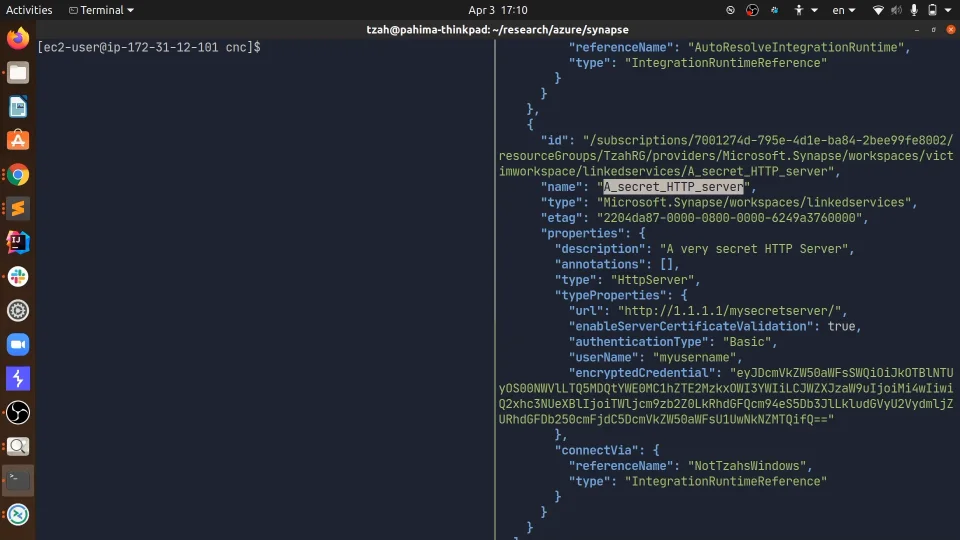This screenshot has width=960, height=540.
Task: Click the "id": "/subscriptions/7001274d..." line
Action: click(747, 140)
